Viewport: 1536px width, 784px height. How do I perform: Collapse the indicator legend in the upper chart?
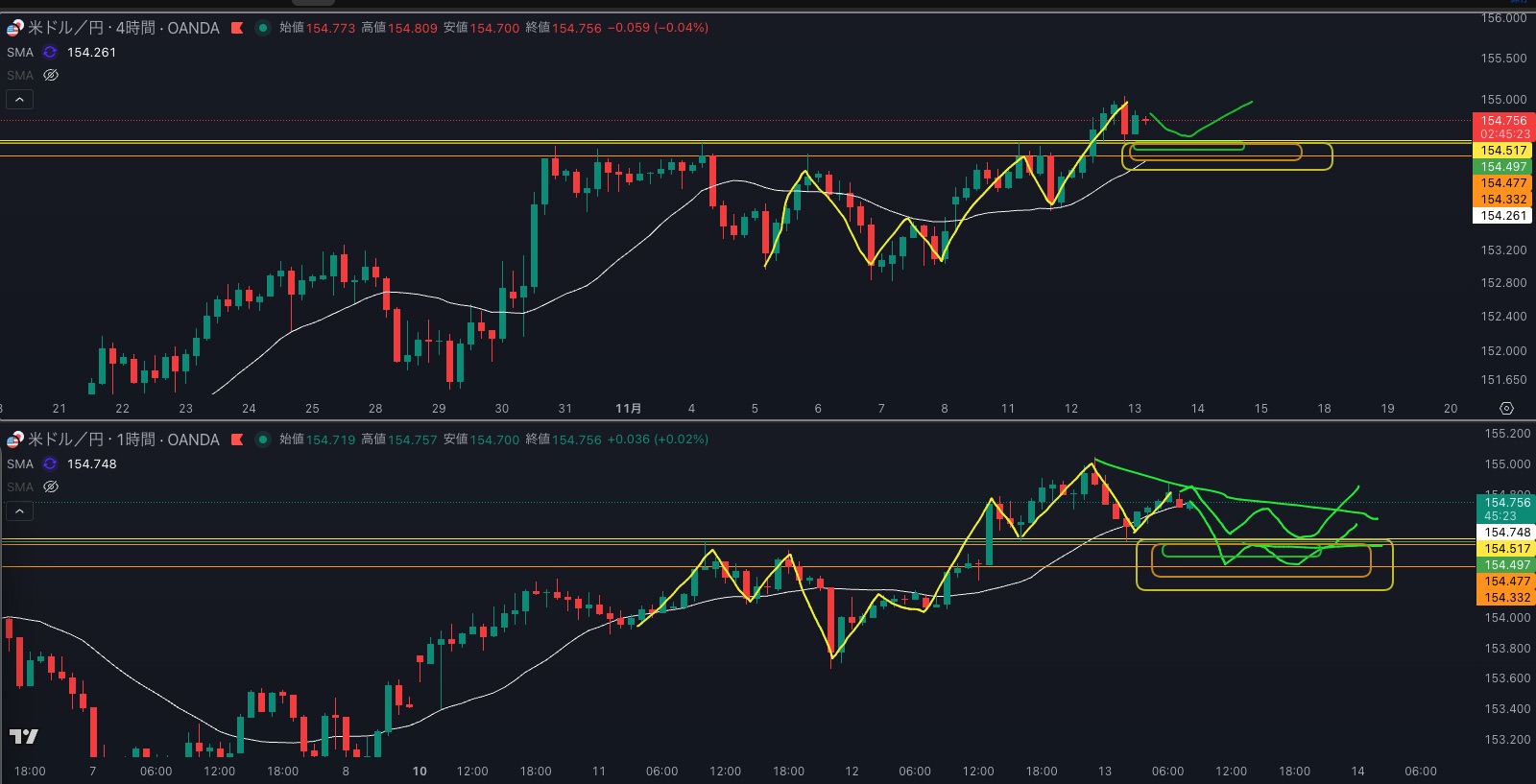pyautogui.click(x=19, y=99)
